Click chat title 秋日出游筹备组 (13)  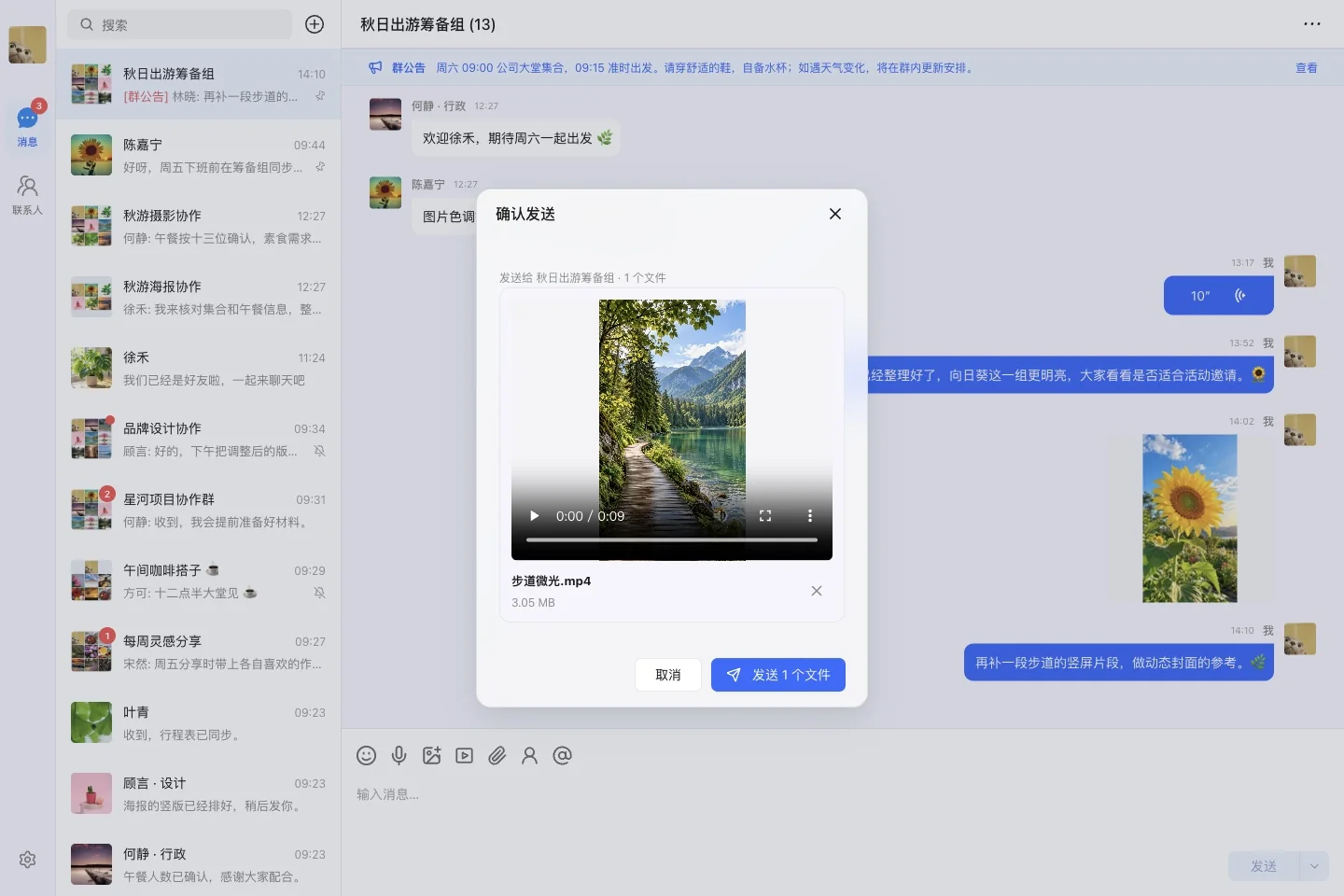[x=428, y=24]
